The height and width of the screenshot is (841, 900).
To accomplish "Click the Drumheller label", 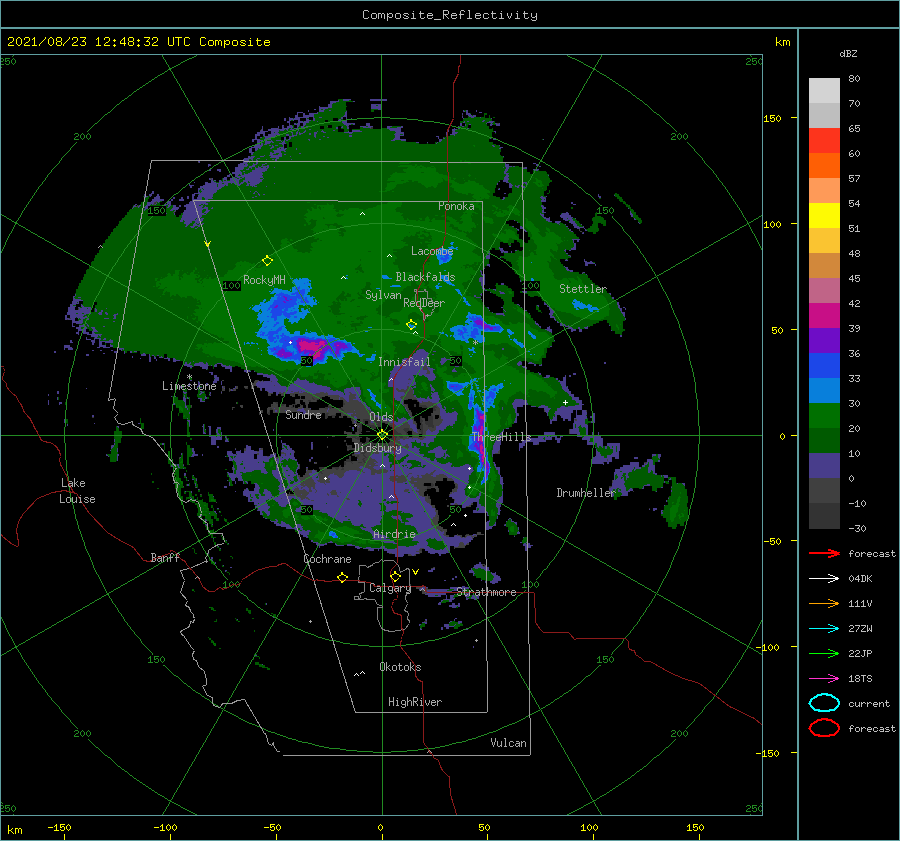I will click(585, 493).
